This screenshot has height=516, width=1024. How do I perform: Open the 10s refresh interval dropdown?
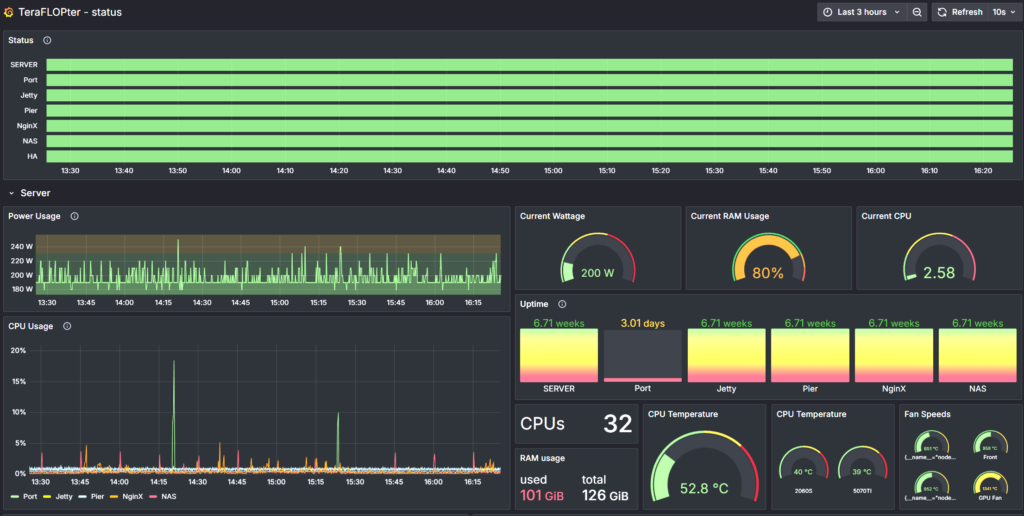point(1003,12)
